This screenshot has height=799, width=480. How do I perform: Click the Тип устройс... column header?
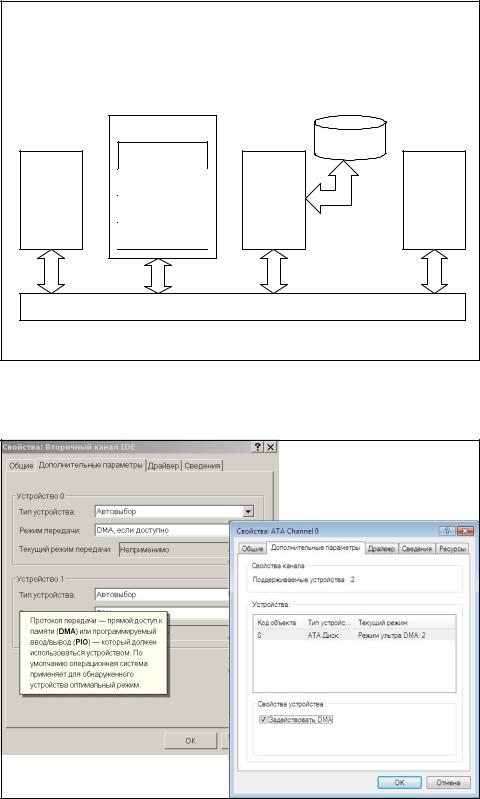tap(330, 623)
